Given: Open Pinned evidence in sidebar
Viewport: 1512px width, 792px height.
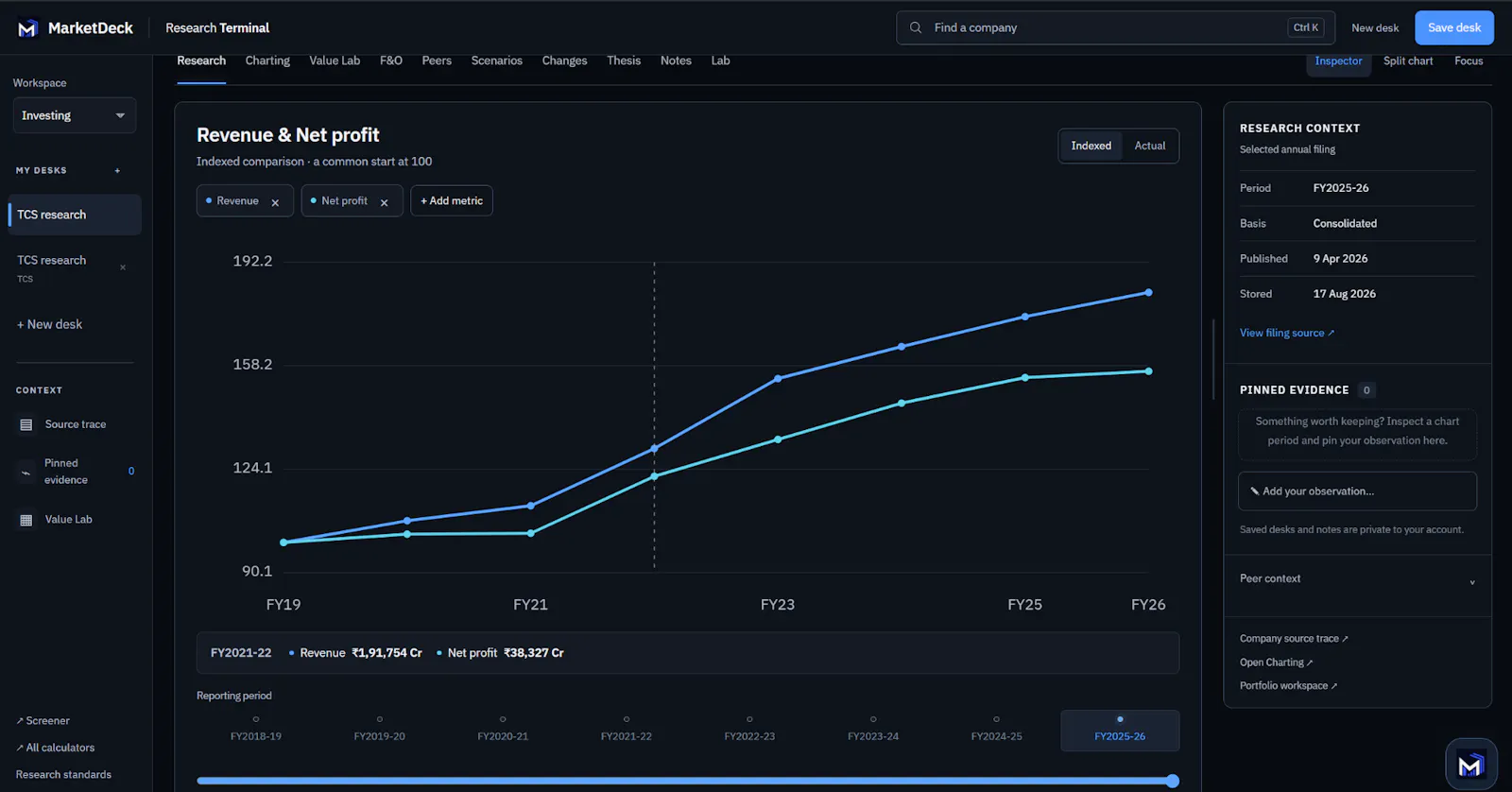Looking at the screenshot, I should click(x=76, y=472).
